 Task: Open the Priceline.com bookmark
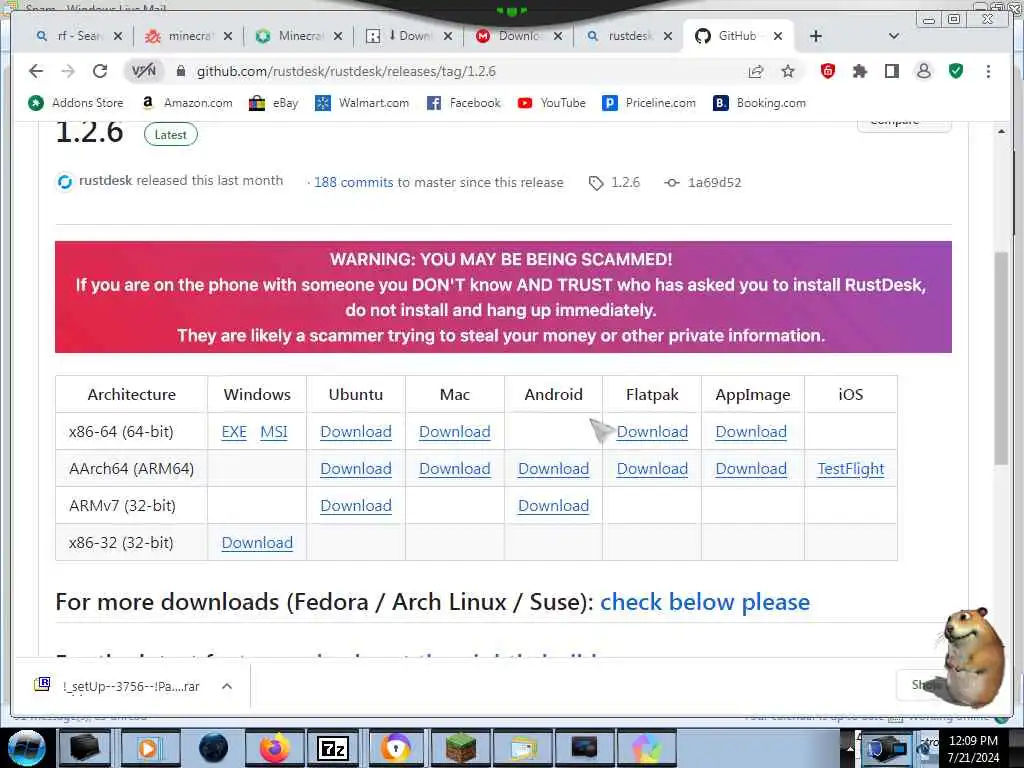[x=648, y=103]
